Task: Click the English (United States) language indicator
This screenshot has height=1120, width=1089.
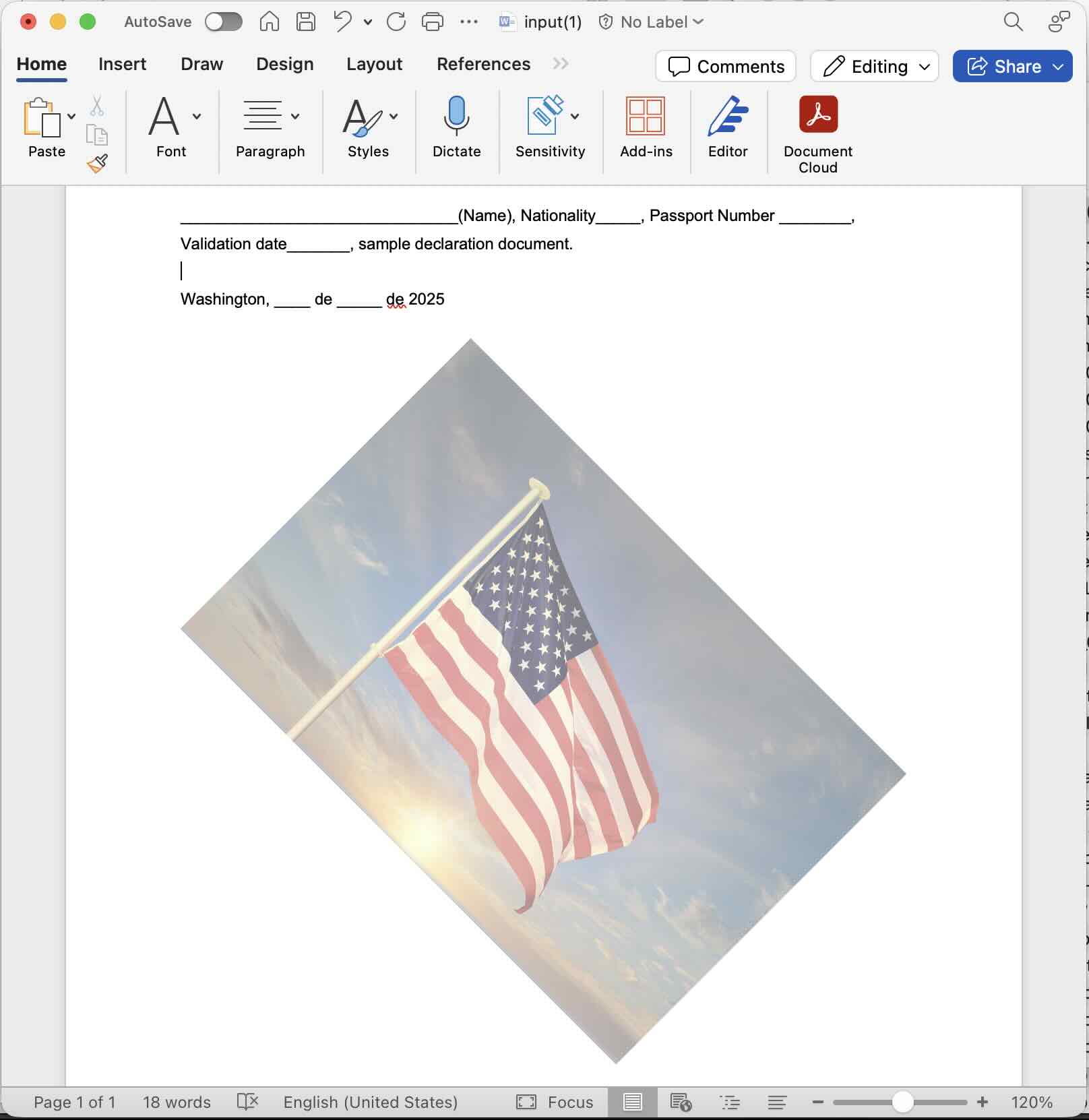Action: pyautogui.click(x=369, y=1102)
